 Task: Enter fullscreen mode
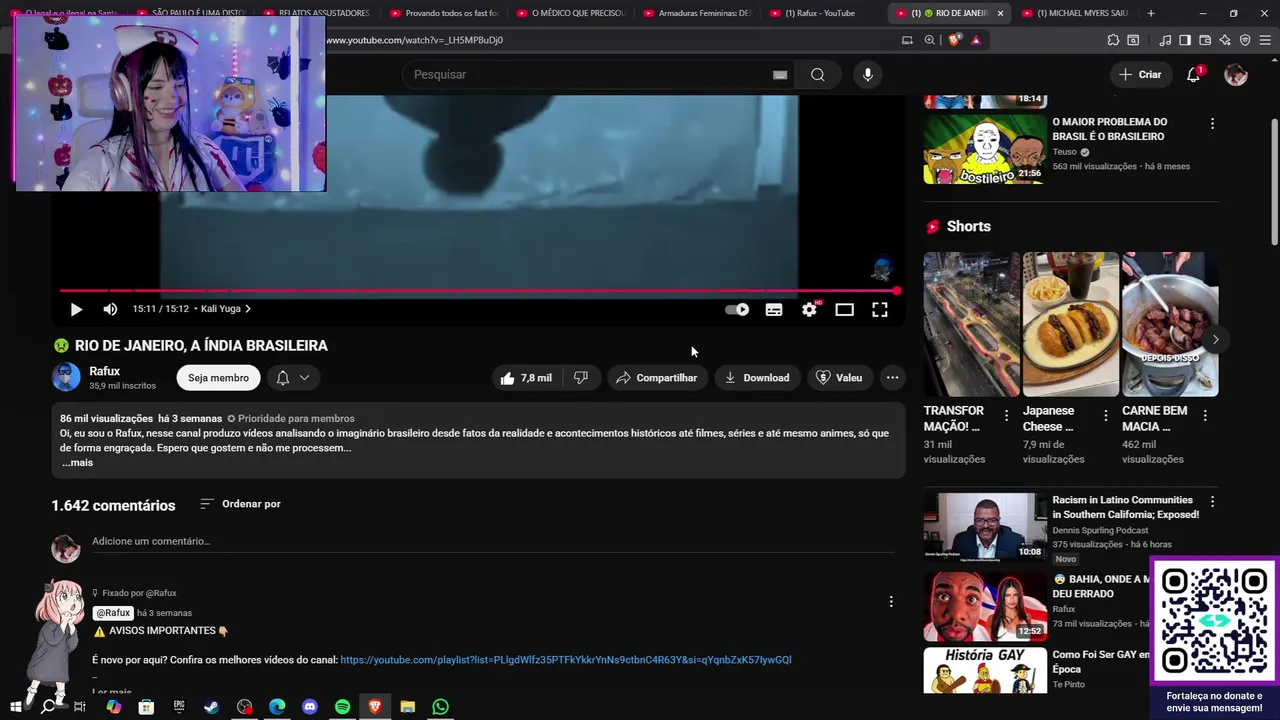point(880,309)
